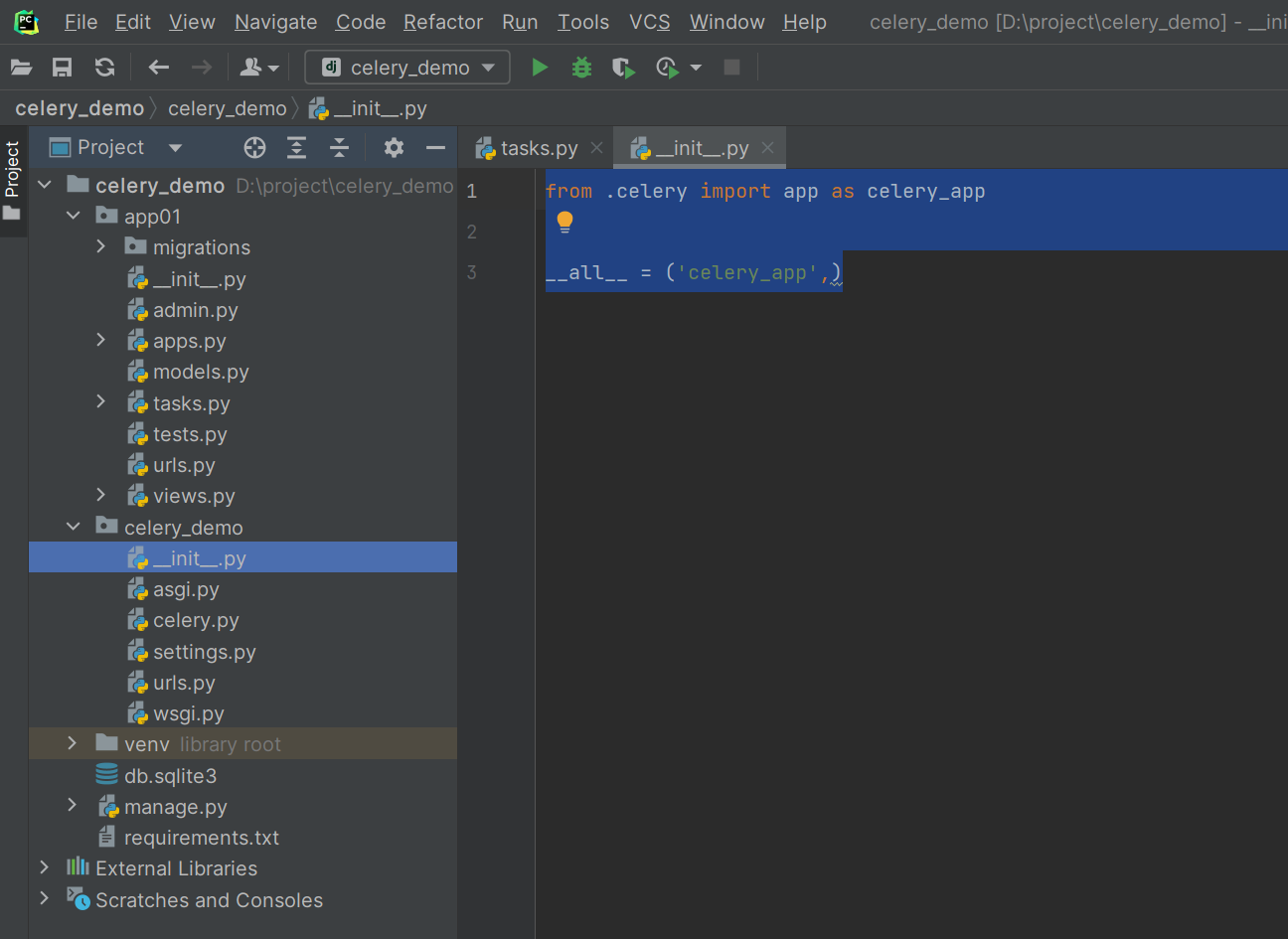Open the celery_demo run configuration dropdown
1288x939 pixels.
[407, 68]
